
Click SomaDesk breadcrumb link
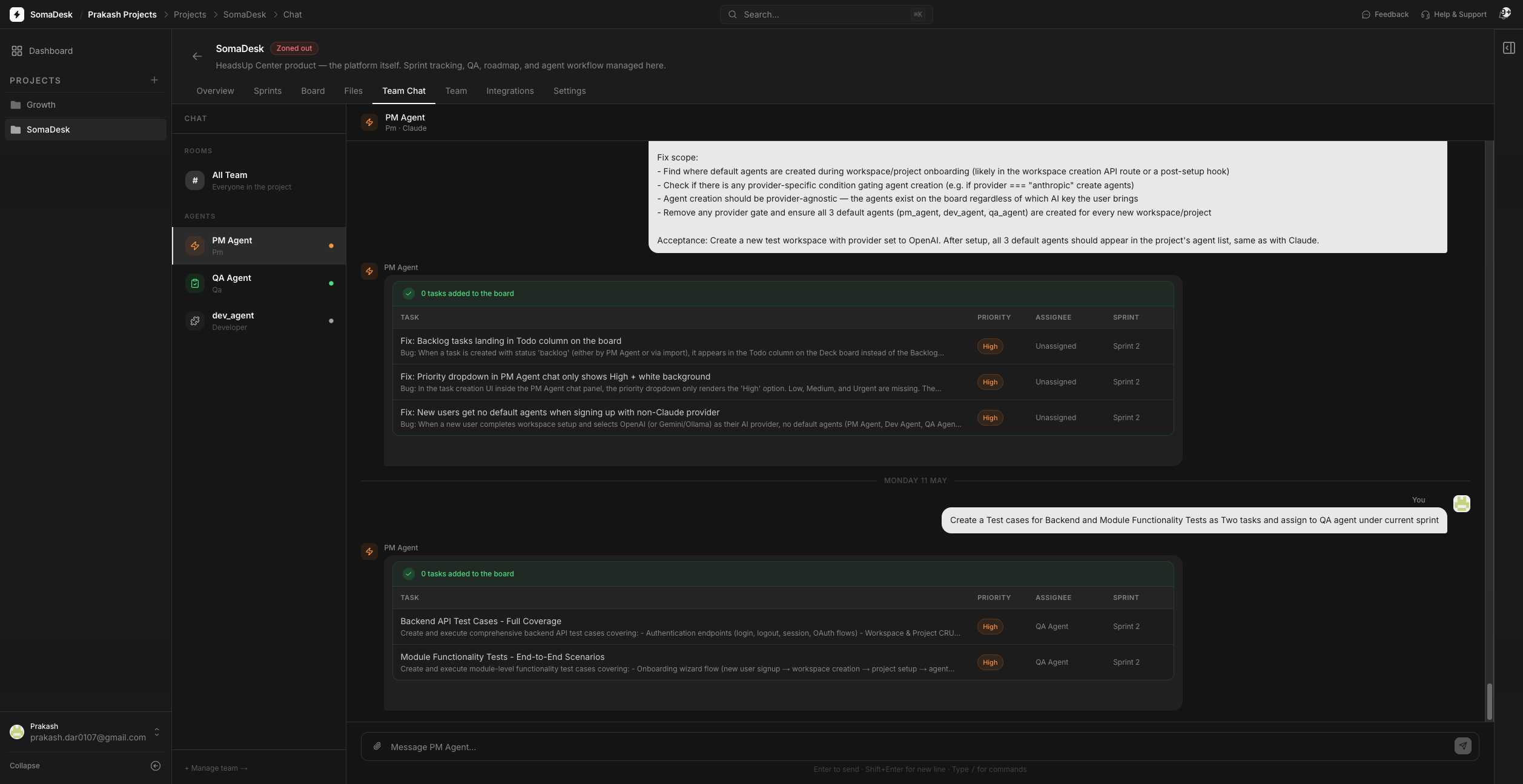245,15
